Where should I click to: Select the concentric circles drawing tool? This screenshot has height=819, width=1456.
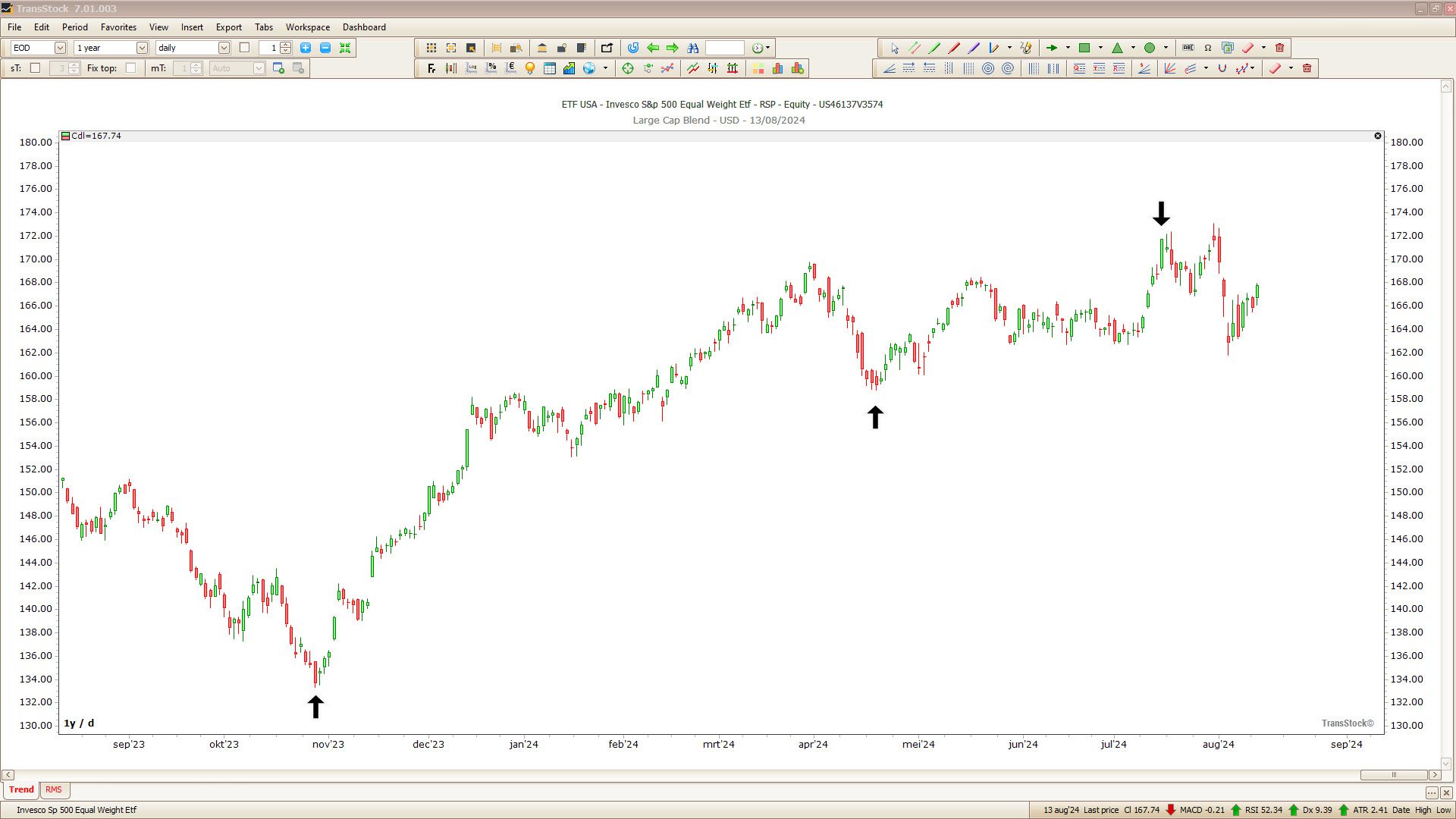tap(988, 68)
